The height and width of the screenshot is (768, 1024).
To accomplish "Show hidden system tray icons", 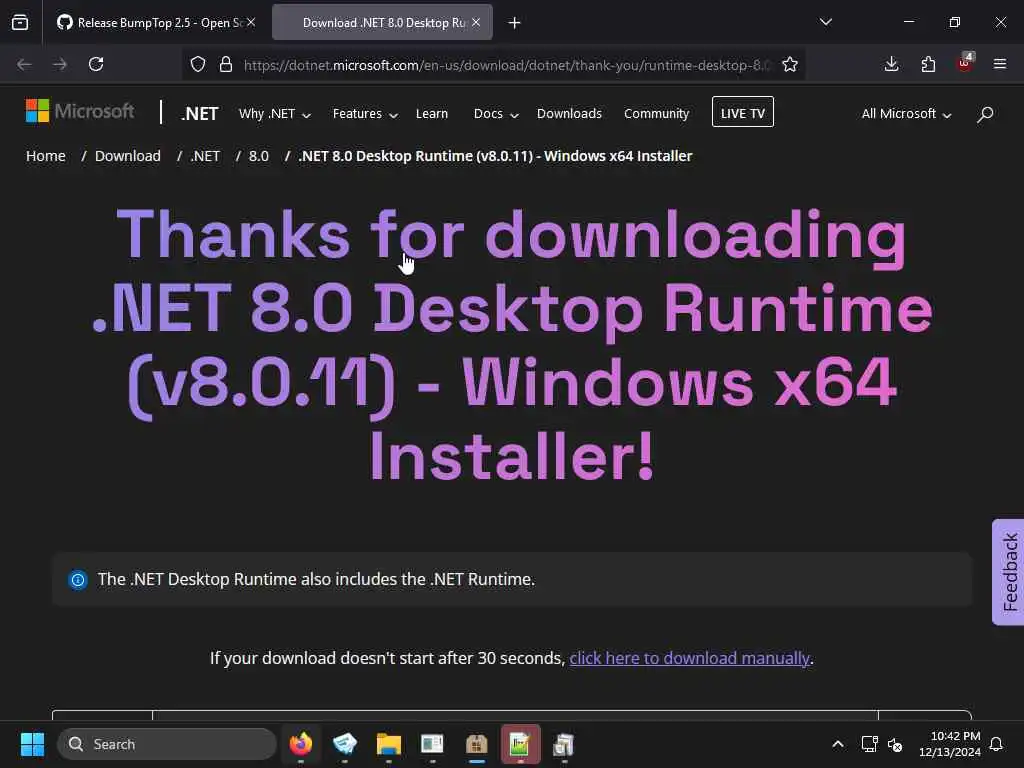I will click(838, 744).
